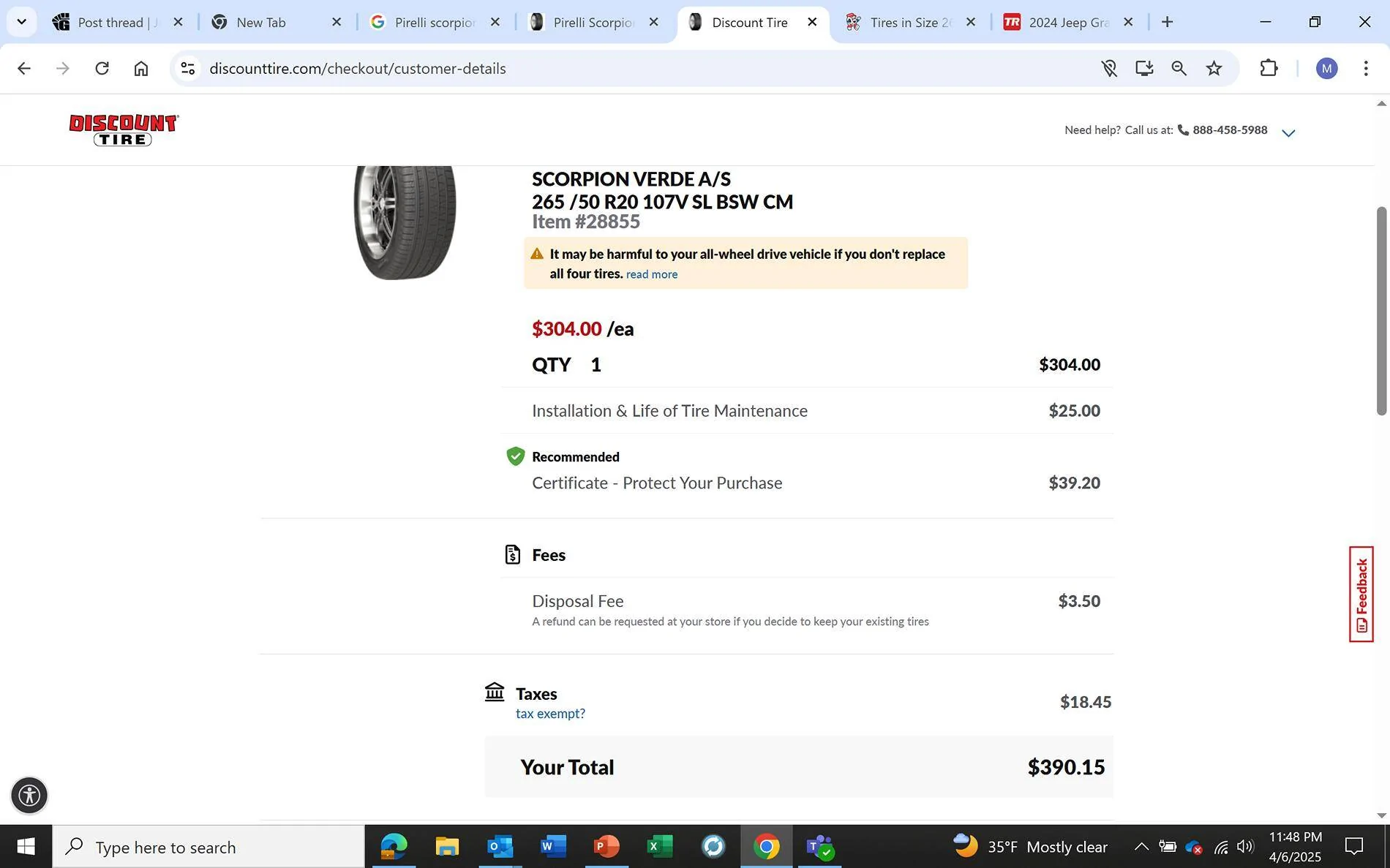The height and width of the screenshot is (868, 1390).
Task: Open the tab search dropdown arrow
Action: [x=21, y=22]
